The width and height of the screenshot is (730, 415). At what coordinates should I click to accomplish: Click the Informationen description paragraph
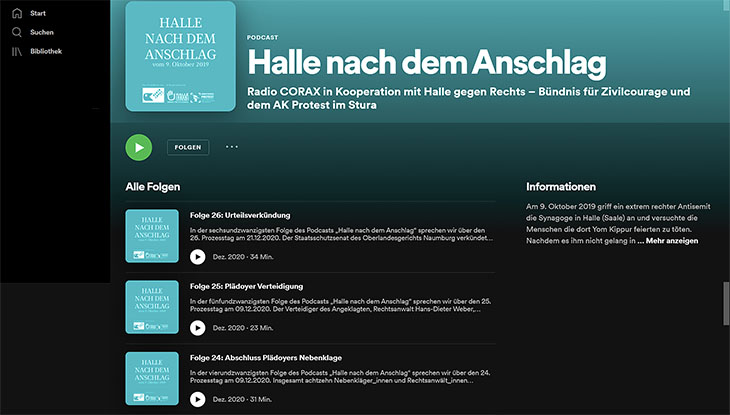[618, 224]
